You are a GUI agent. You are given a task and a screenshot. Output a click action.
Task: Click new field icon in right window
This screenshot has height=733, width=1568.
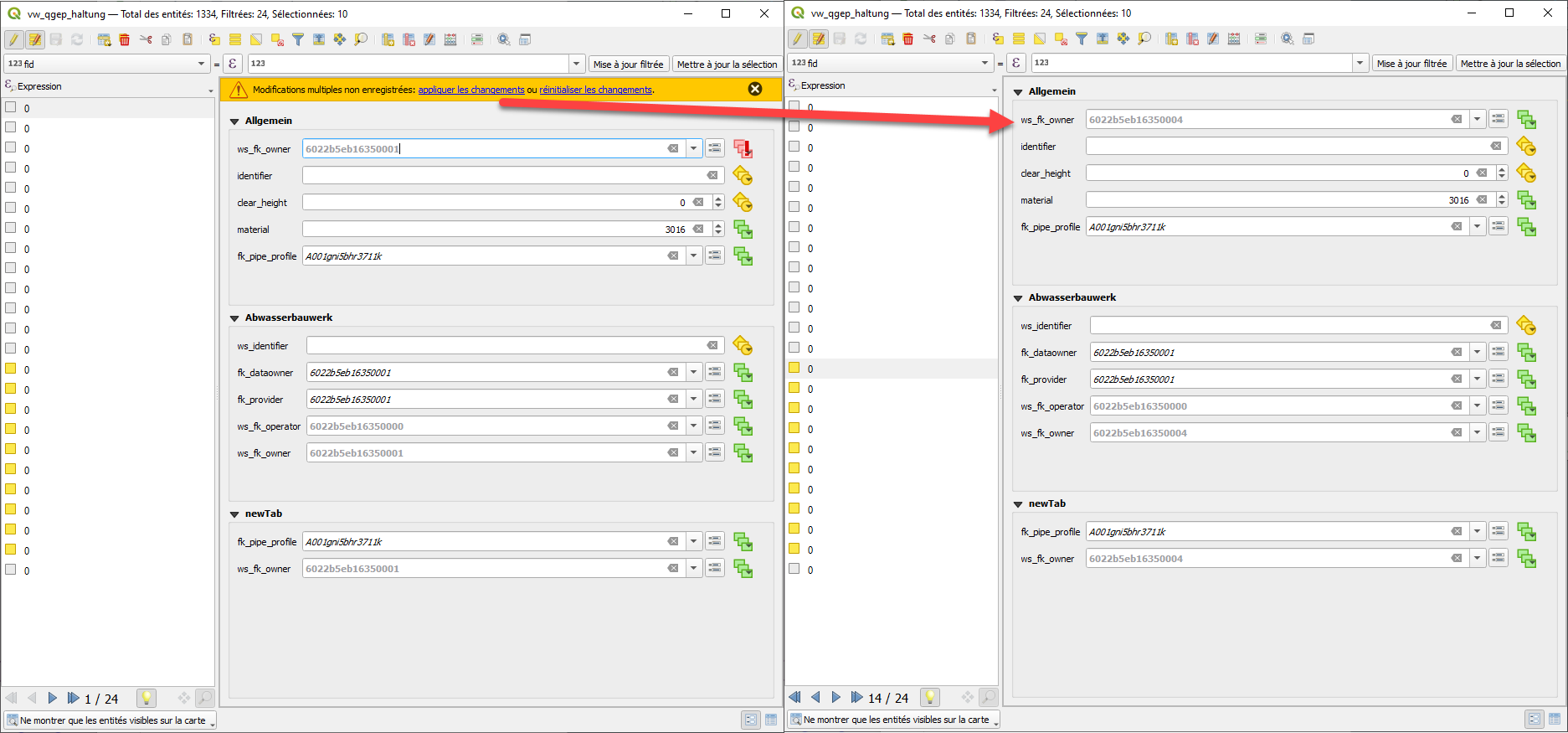(1171, 39)
